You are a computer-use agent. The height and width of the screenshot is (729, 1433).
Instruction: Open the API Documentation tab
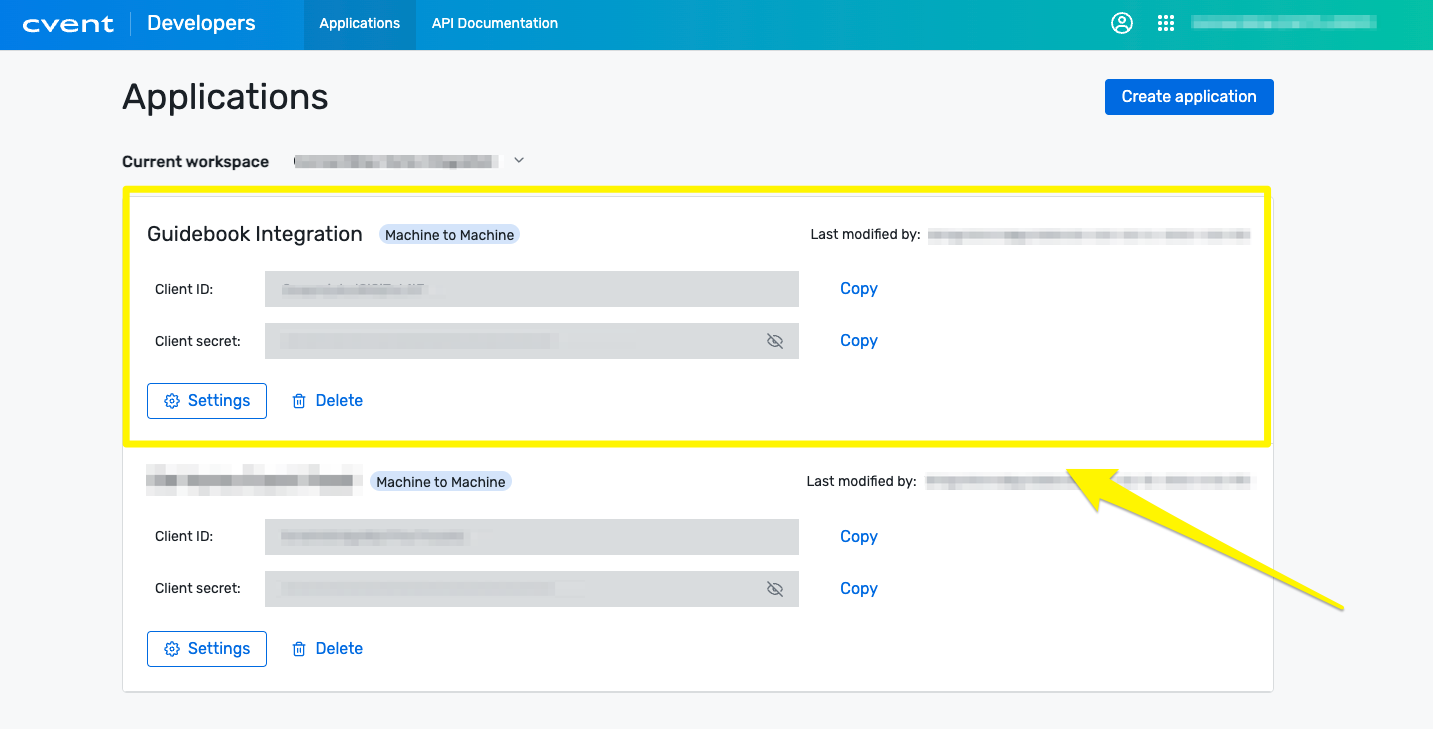point(495,24)
